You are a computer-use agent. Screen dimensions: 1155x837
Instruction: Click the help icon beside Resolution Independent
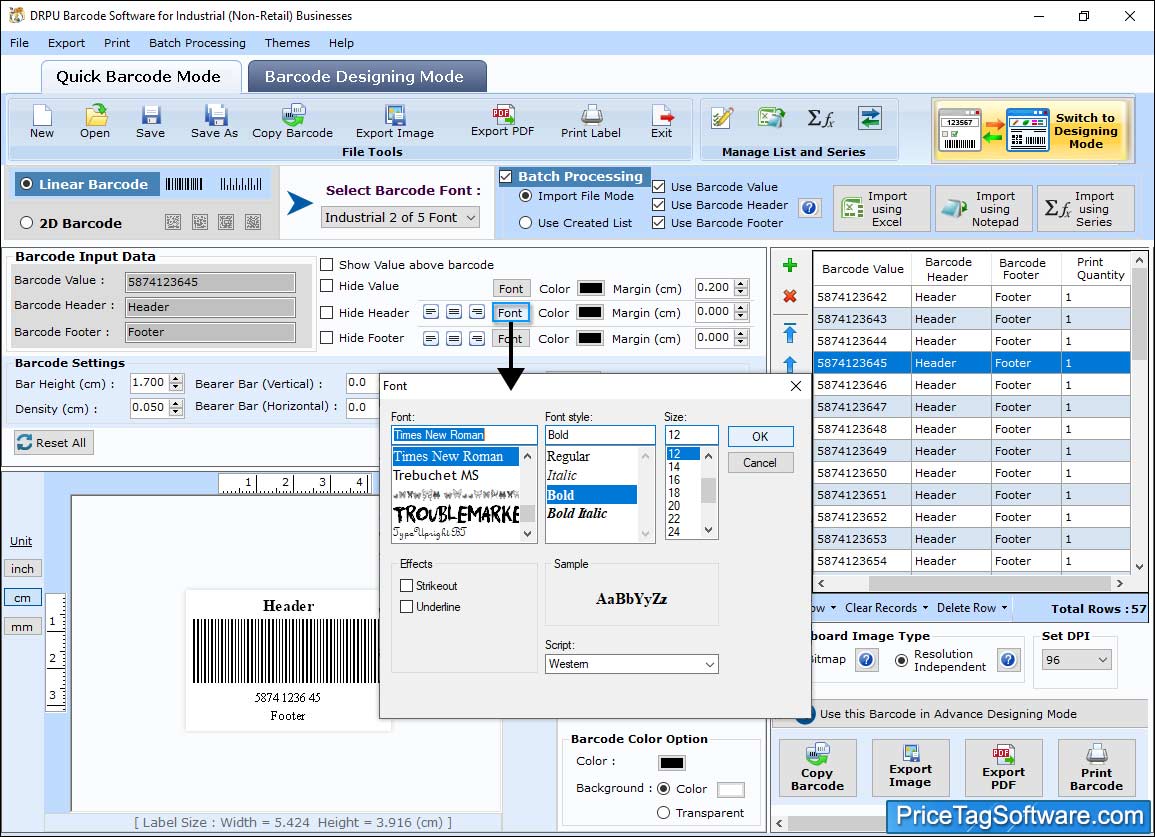(1008, 660)
